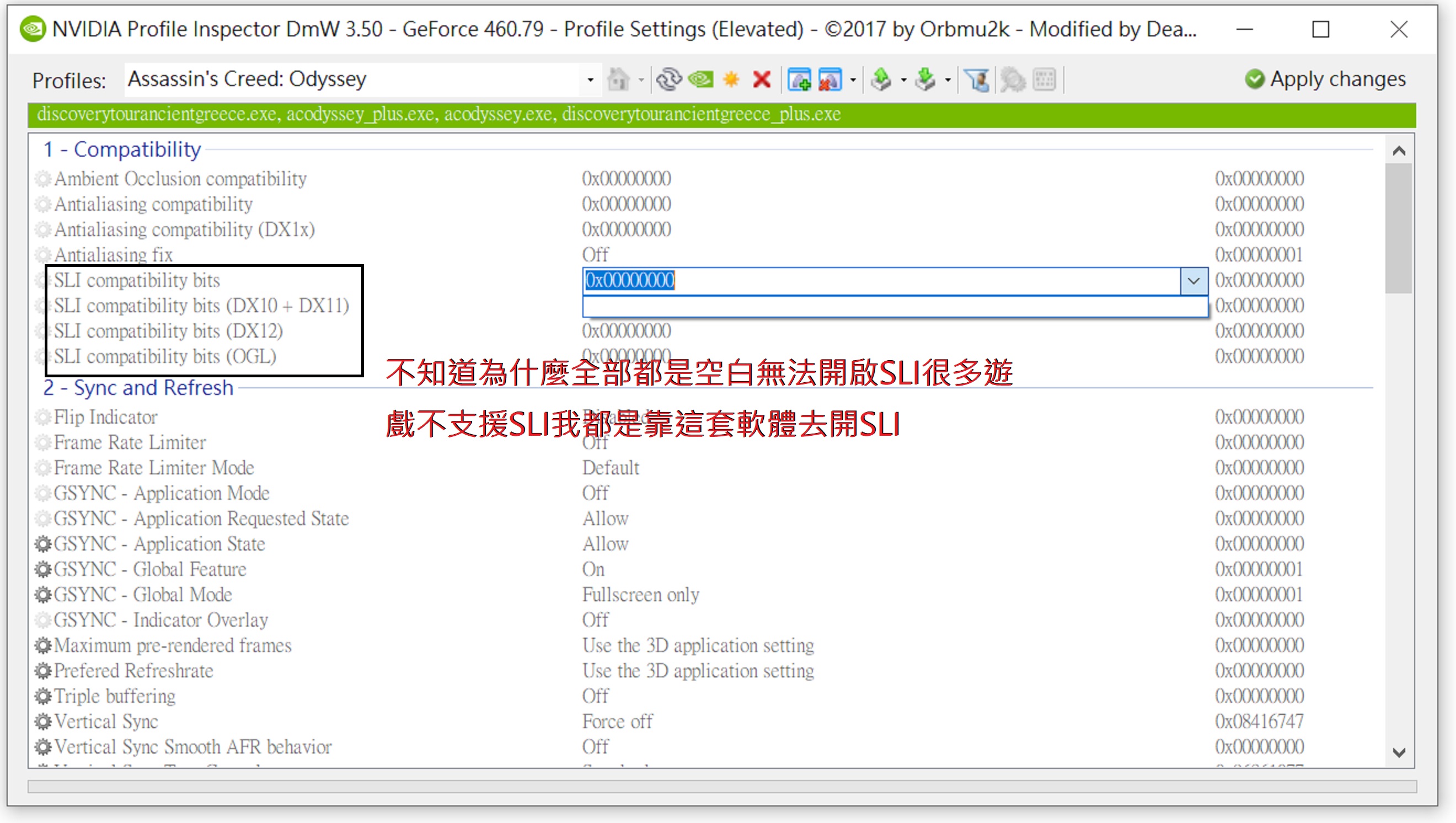Click the empty dropdown list under SLI bits
1456x823 pixels.
[x=895, y=306]
